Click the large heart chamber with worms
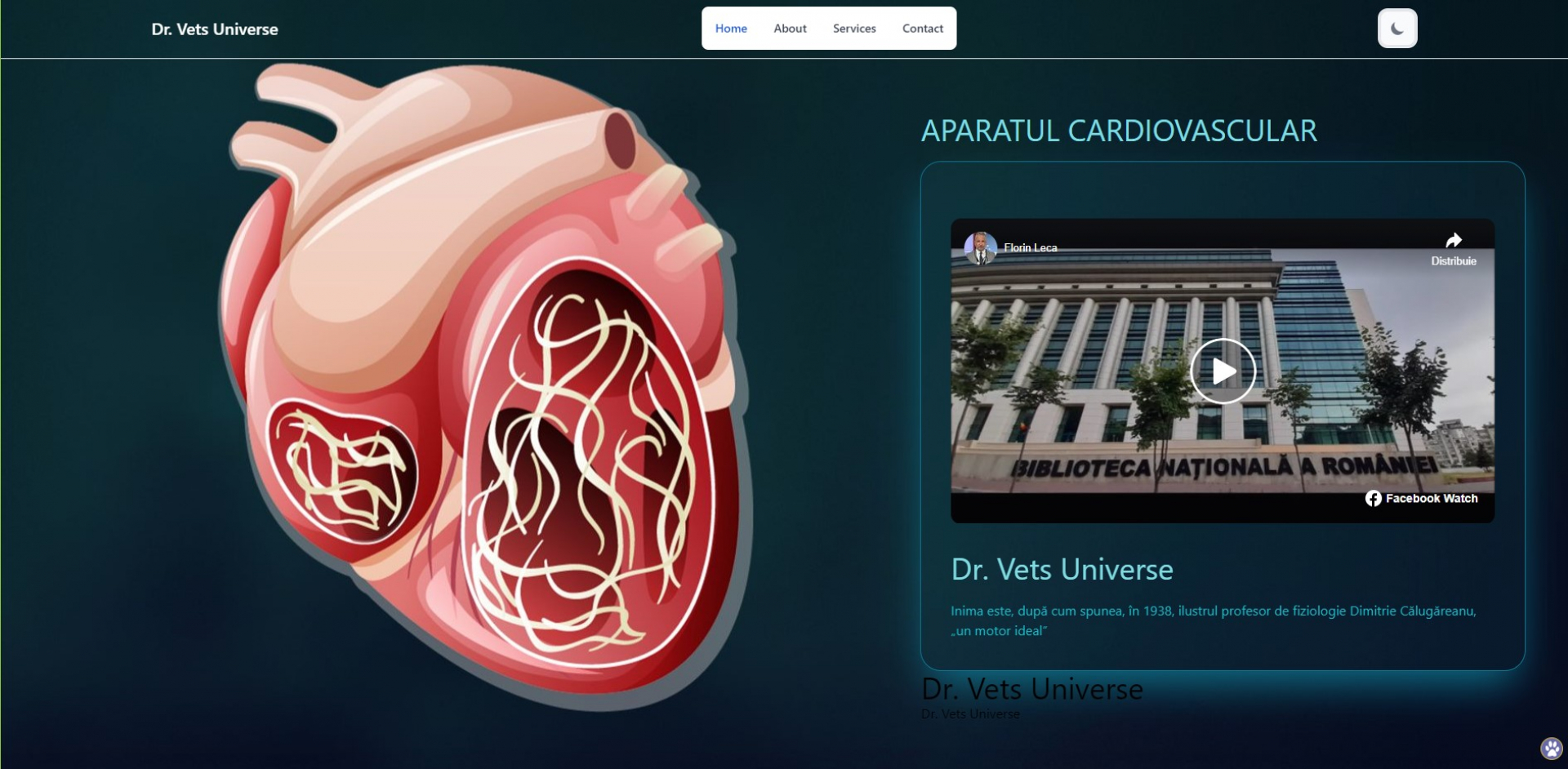The height and width of the screenshot is (769, 1568). [x=586, y=461]
